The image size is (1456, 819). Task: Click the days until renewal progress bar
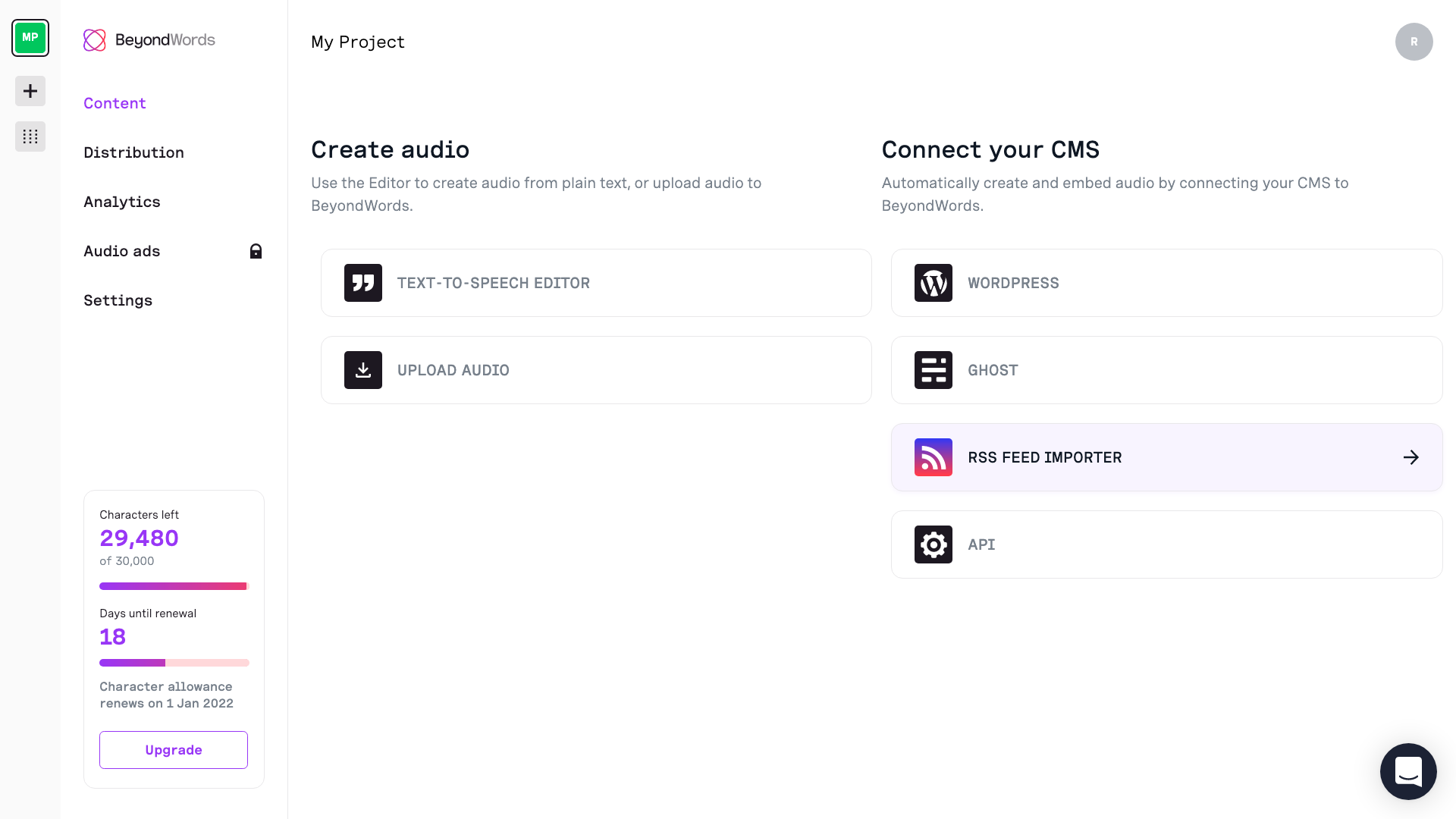174,663
